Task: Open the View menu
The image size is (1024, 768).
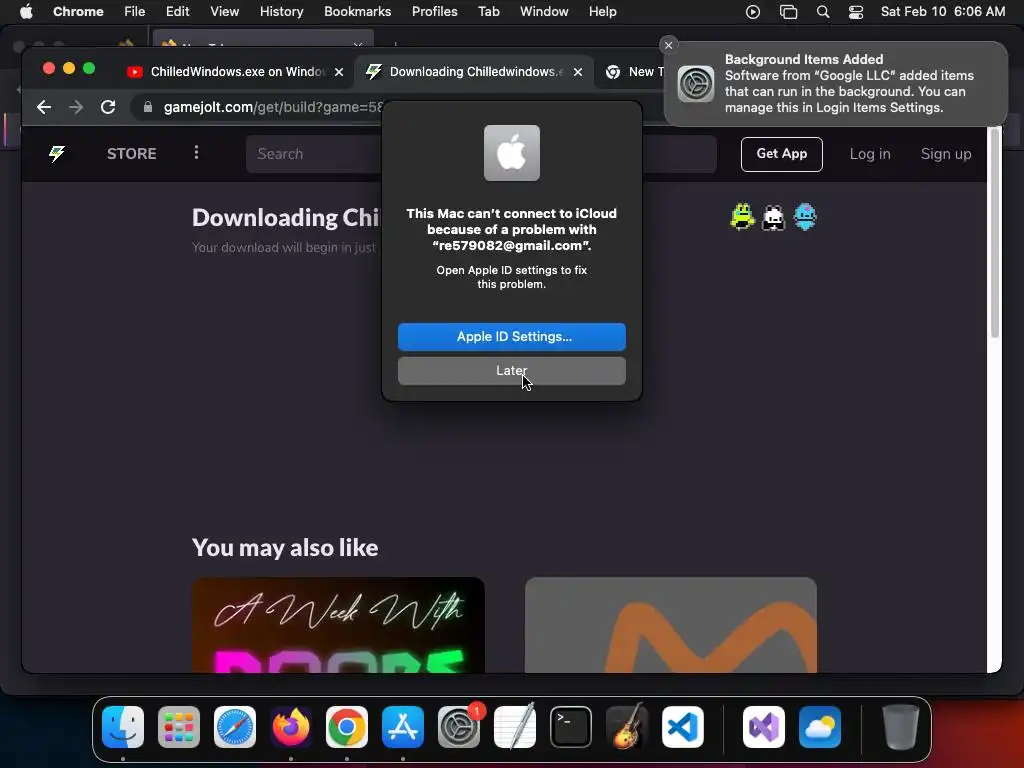Action: (225, 12)
